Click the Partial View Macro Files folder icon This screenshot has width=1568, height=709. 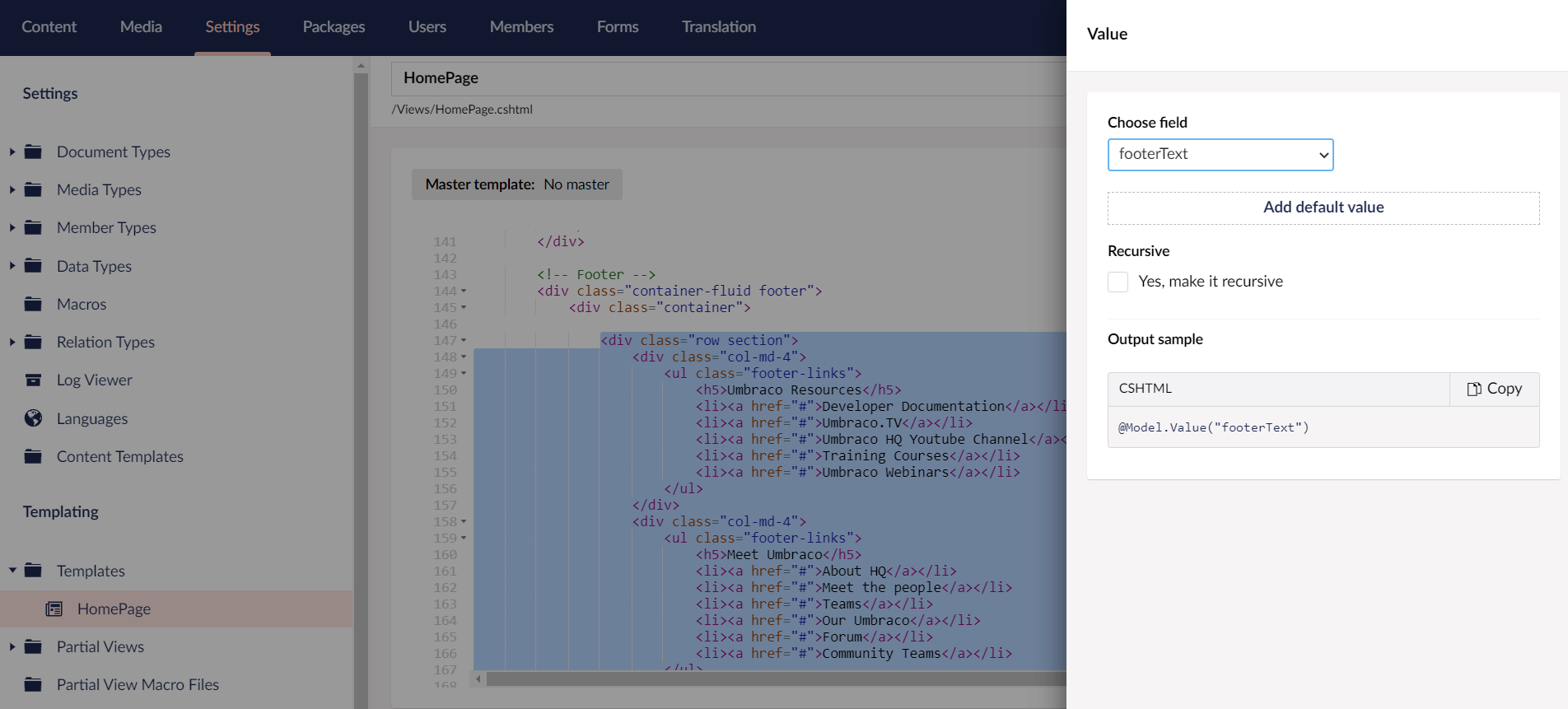tap(33, 684)
